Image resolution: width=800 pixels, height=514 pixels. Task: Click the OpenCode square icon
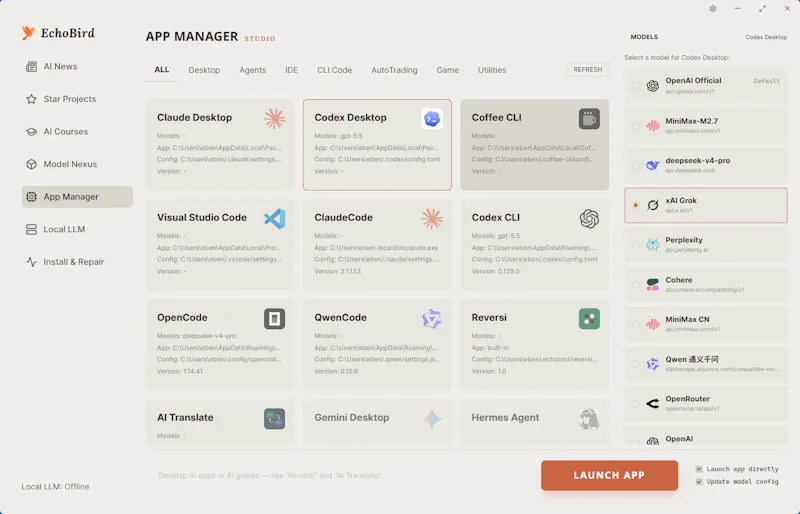(274, 319)
